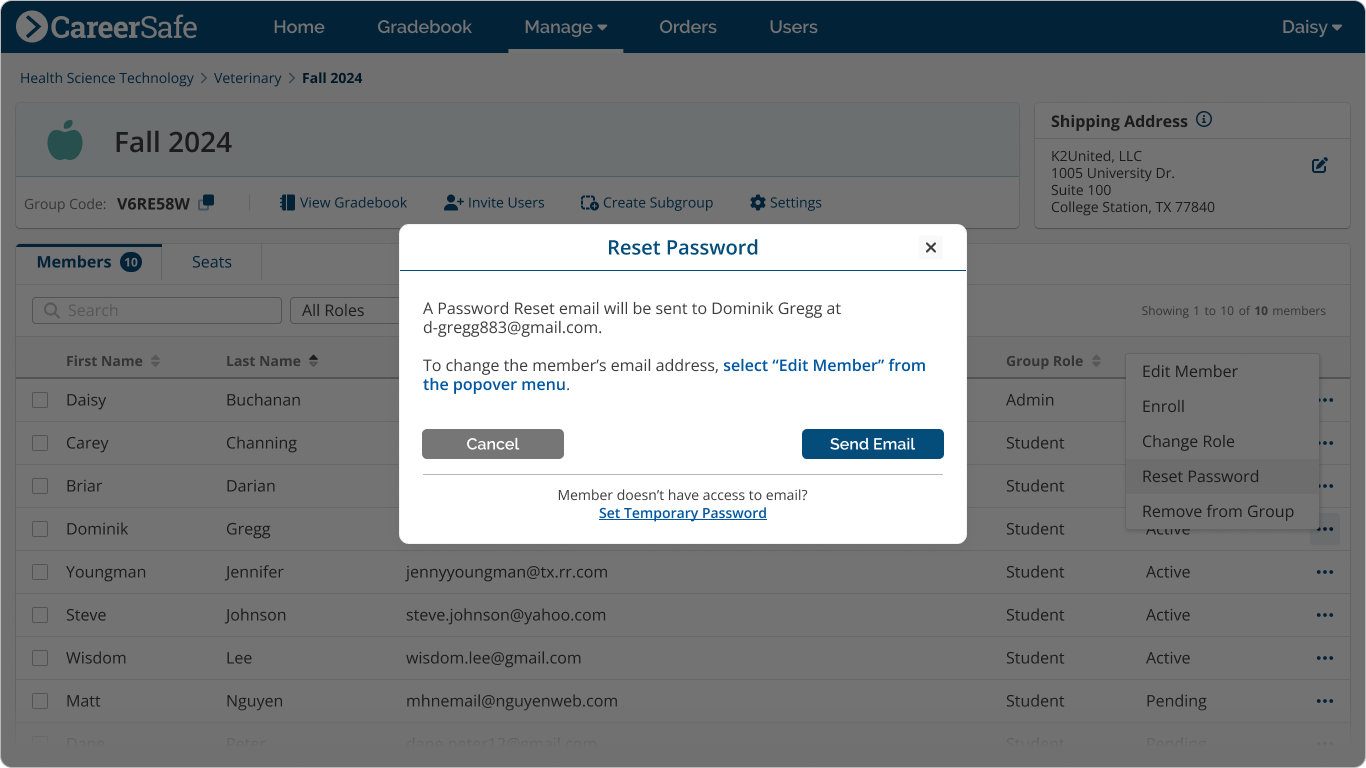Screen dimensions: 1366x768
Task: Select Edit Member from the popover menu
Action: coord(1189,371)
